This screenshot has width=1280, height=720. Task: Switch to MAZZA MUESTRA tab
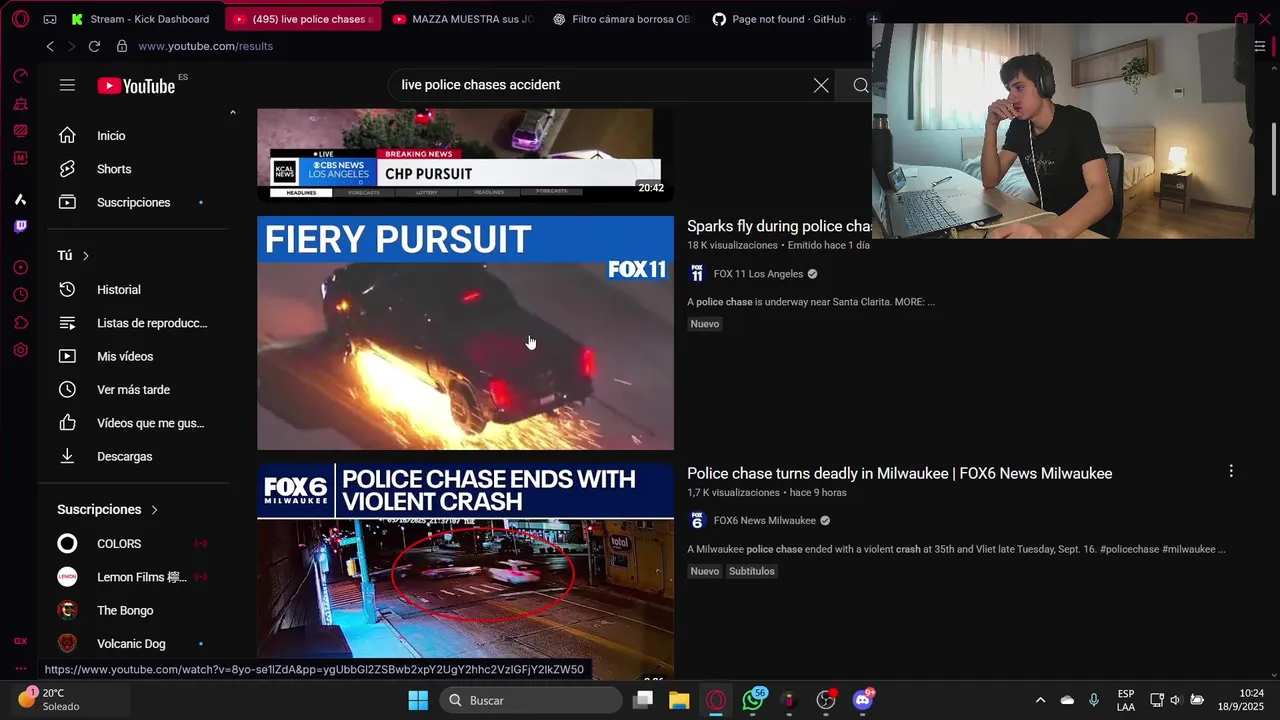coord(463,19)
